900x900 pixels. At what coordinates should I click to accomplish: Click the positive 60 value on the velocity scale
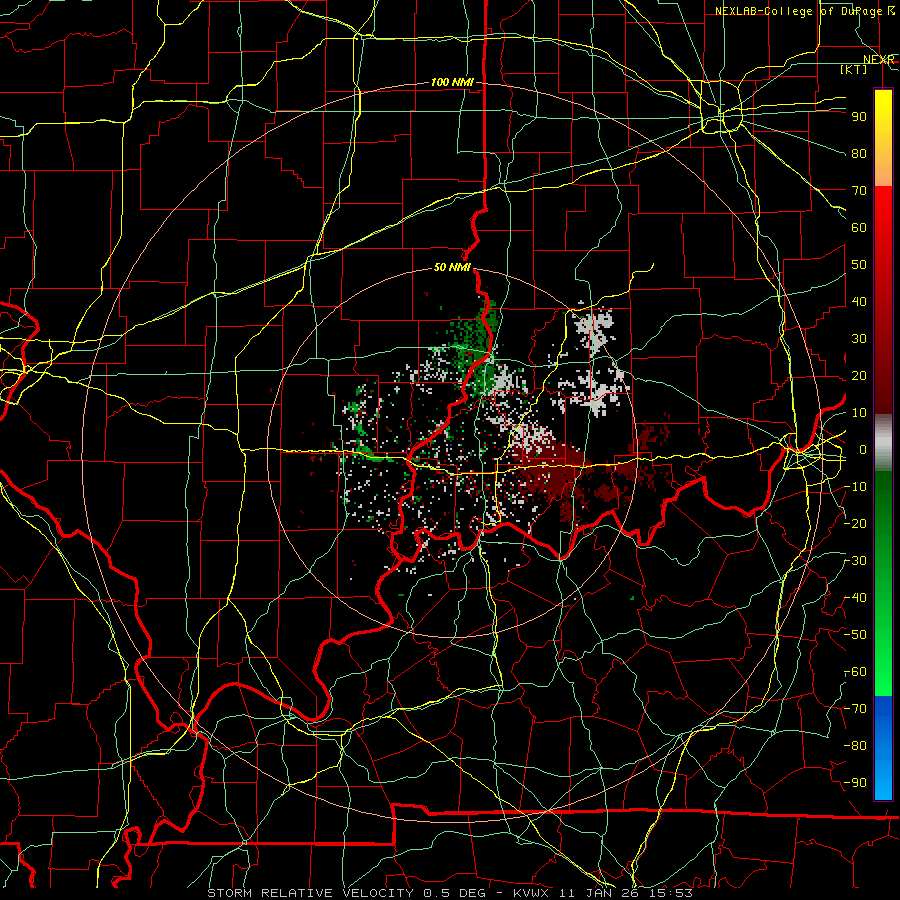point(859,227)
